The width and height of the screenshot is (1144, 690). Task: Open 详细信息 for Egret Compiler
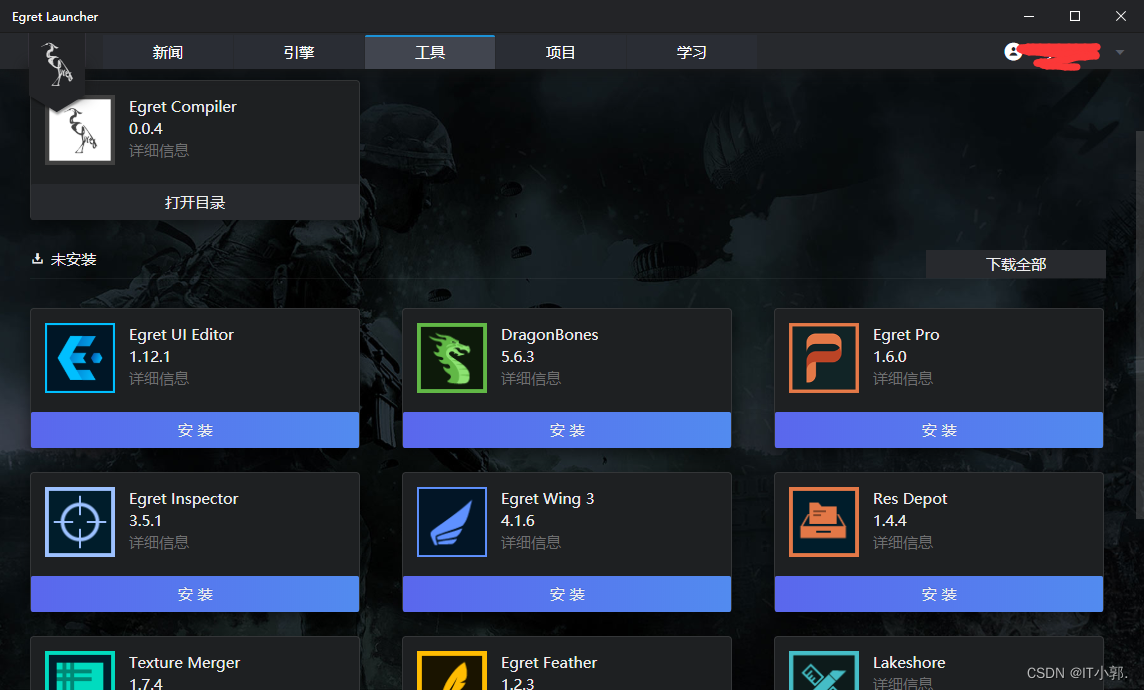[159, 150]
